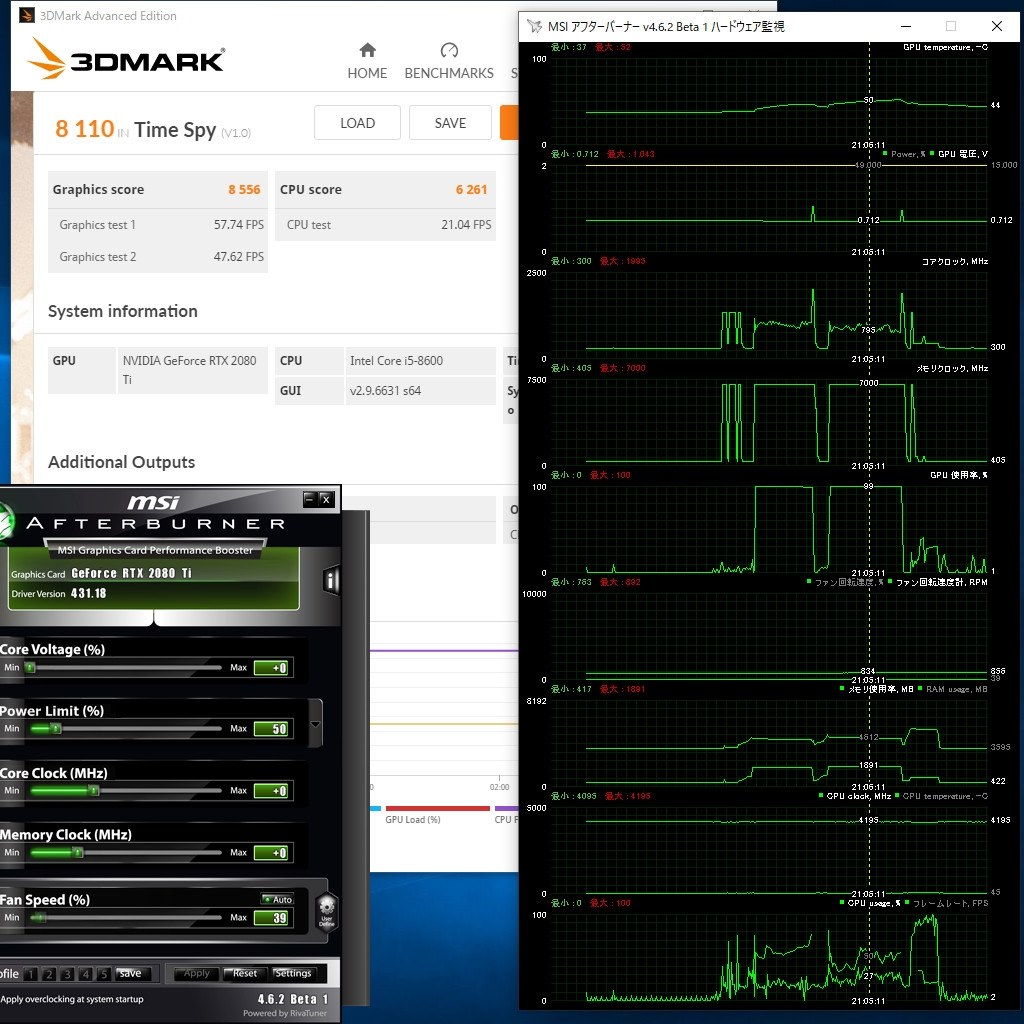Click the core clock MHz graph
This screenshot has height=1024, width=1024.
(x=769, y=315)
